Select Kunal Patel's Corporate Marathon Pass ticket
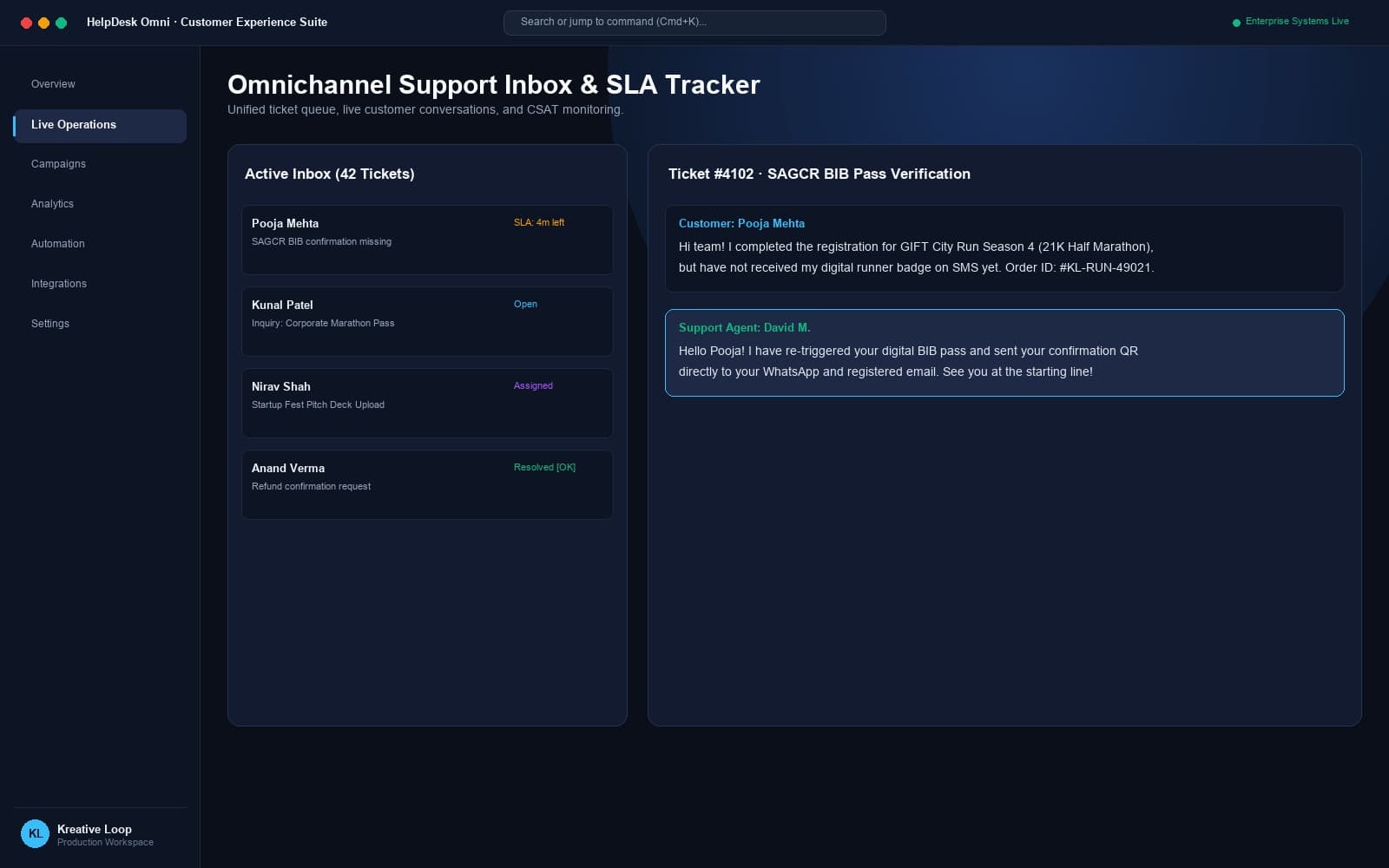 tap(427, 321)
